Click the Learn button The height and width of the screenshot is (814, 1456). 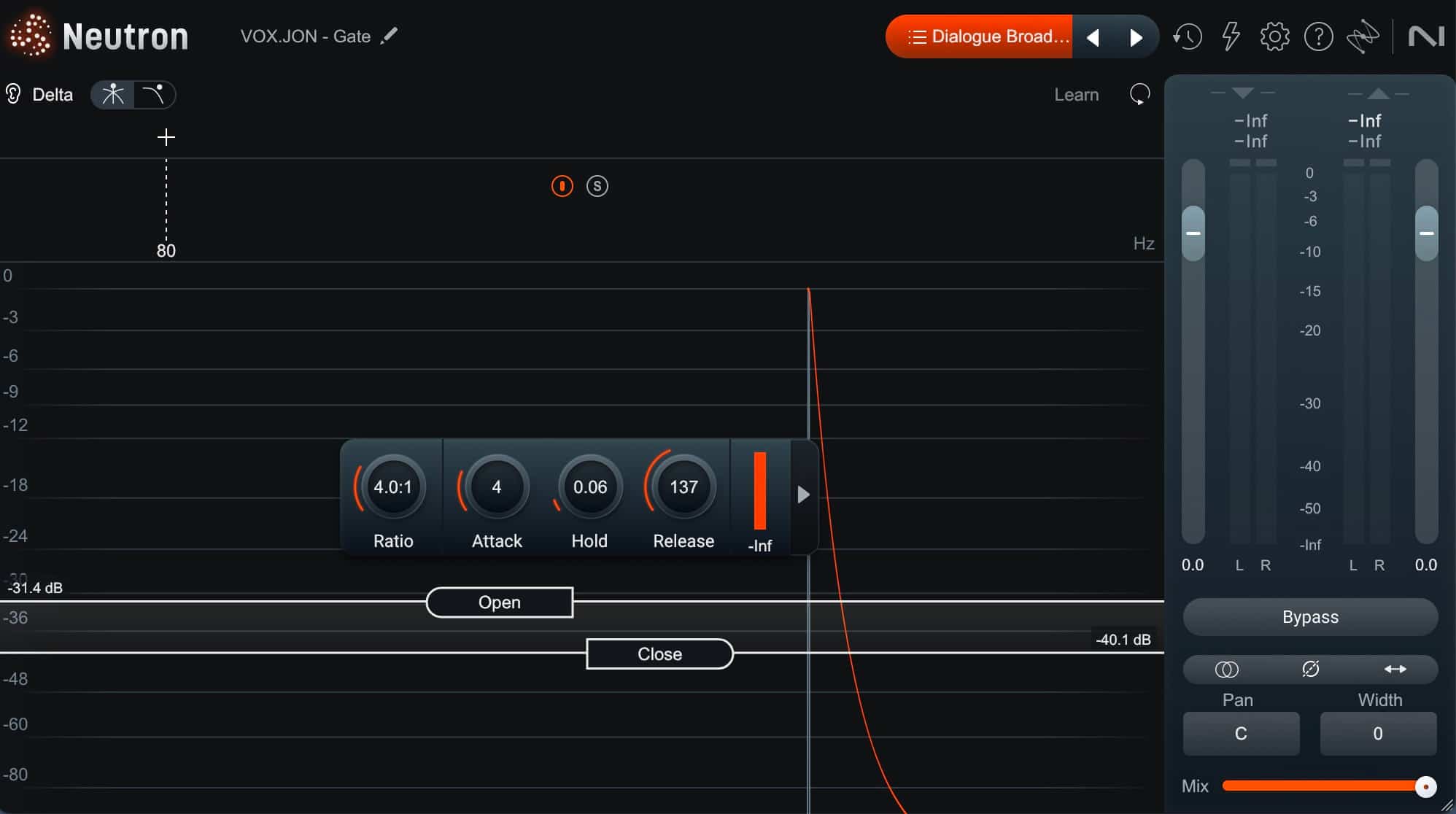coord(1076,95)
